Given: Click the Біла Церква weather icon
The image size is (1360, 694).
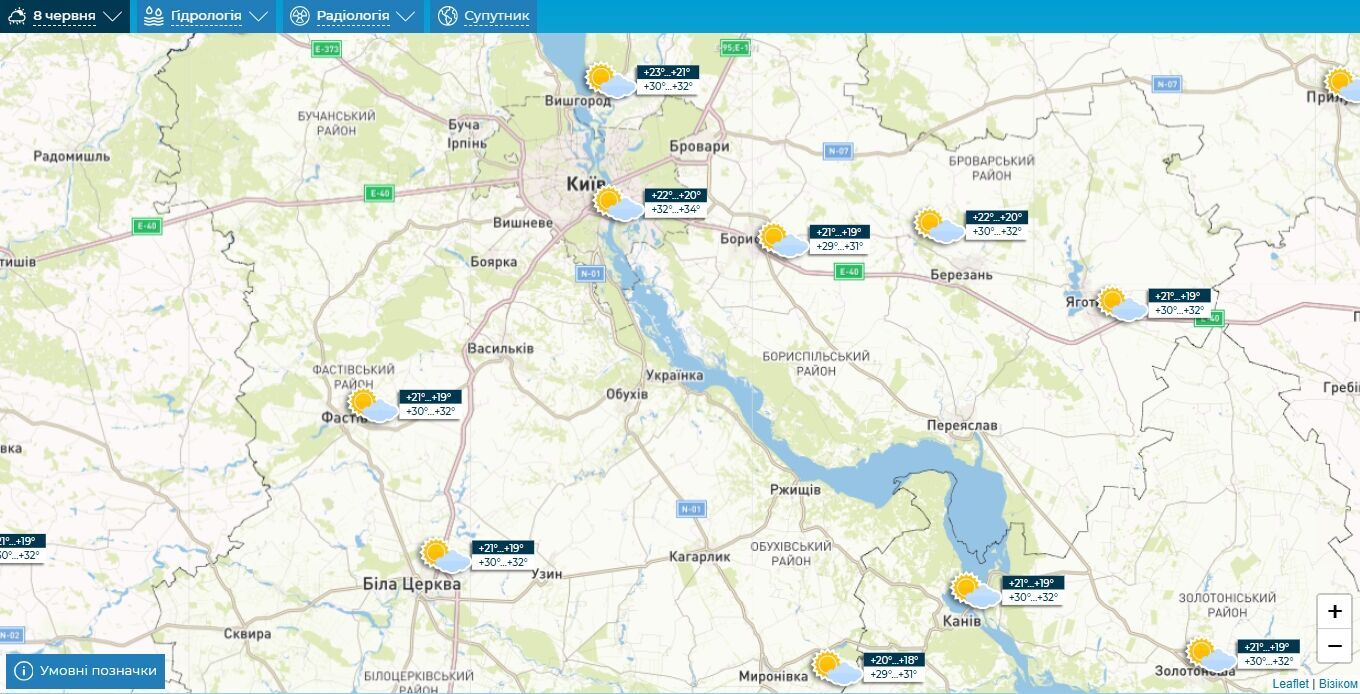Looking at the screenshot, I should tap(446, 556).
